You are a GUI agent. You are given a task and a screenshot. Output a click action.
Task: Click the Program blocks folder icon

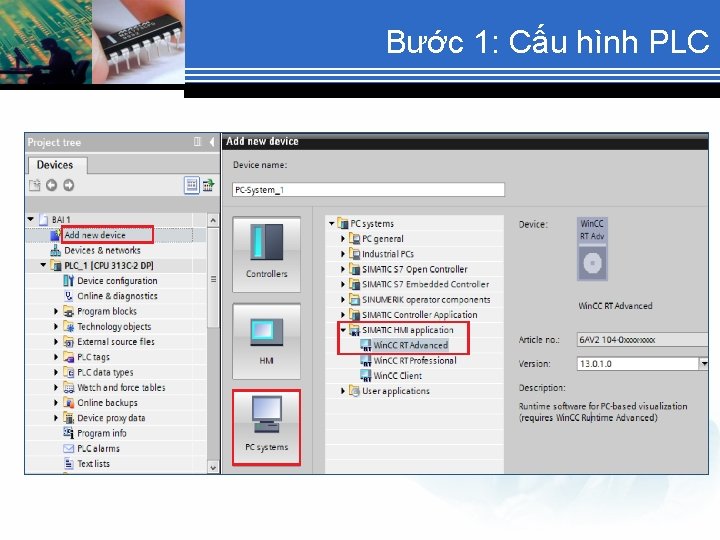tap(68, 311)
